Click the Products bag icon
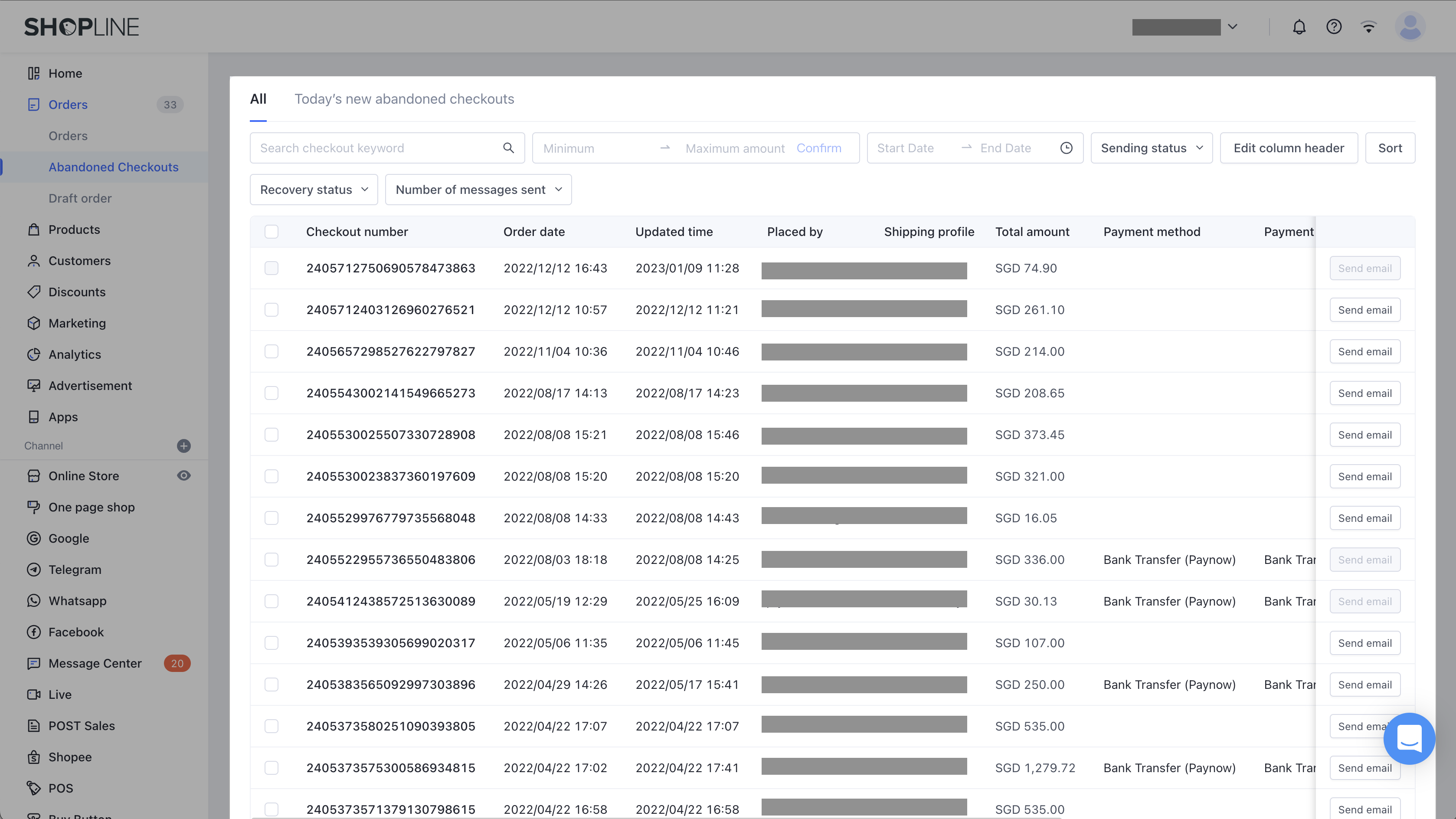This screenshot has width=1456, height=819. (x=33, y=229)
